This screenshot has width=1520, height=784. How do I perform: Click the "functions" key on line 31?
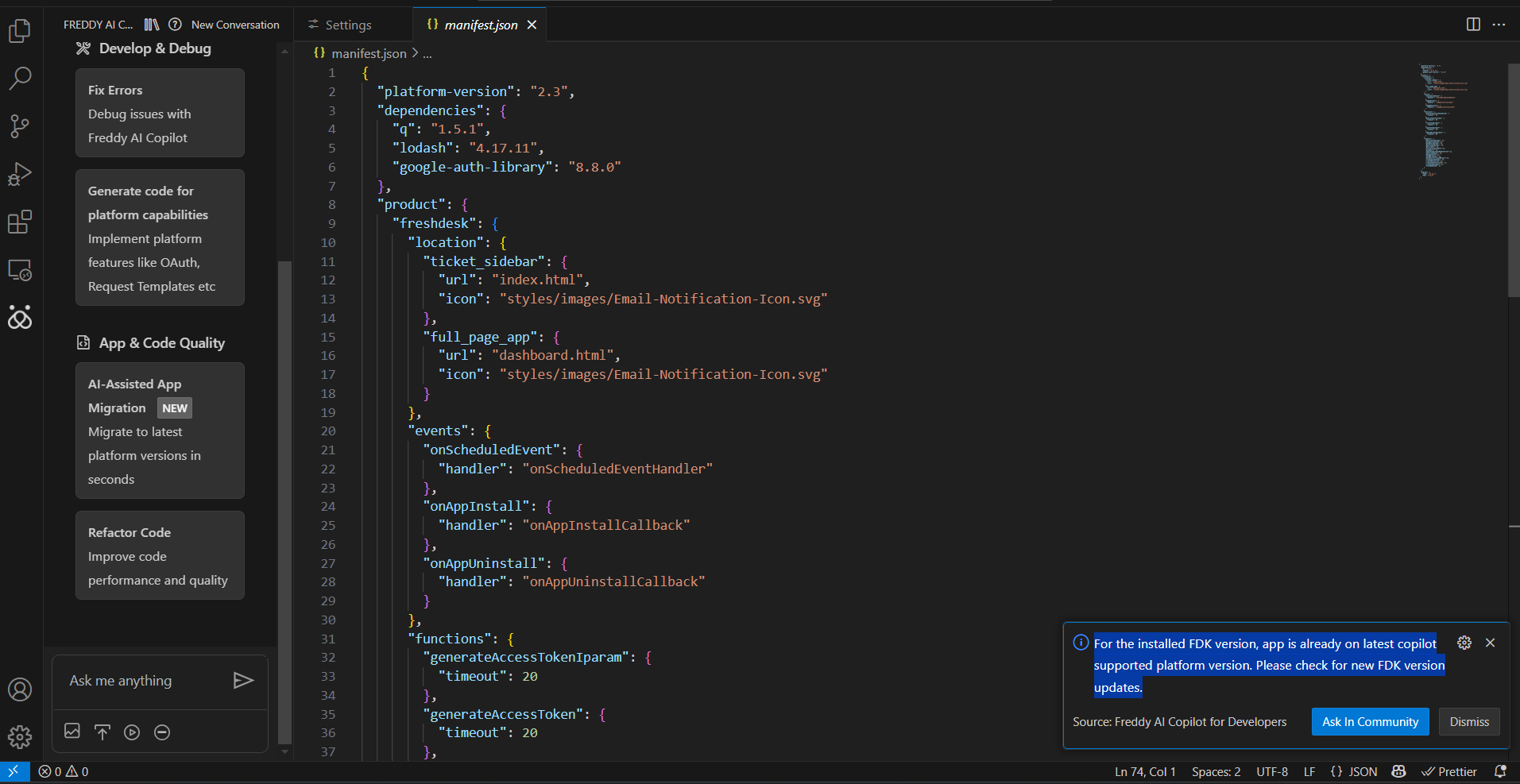pos(449,639)
